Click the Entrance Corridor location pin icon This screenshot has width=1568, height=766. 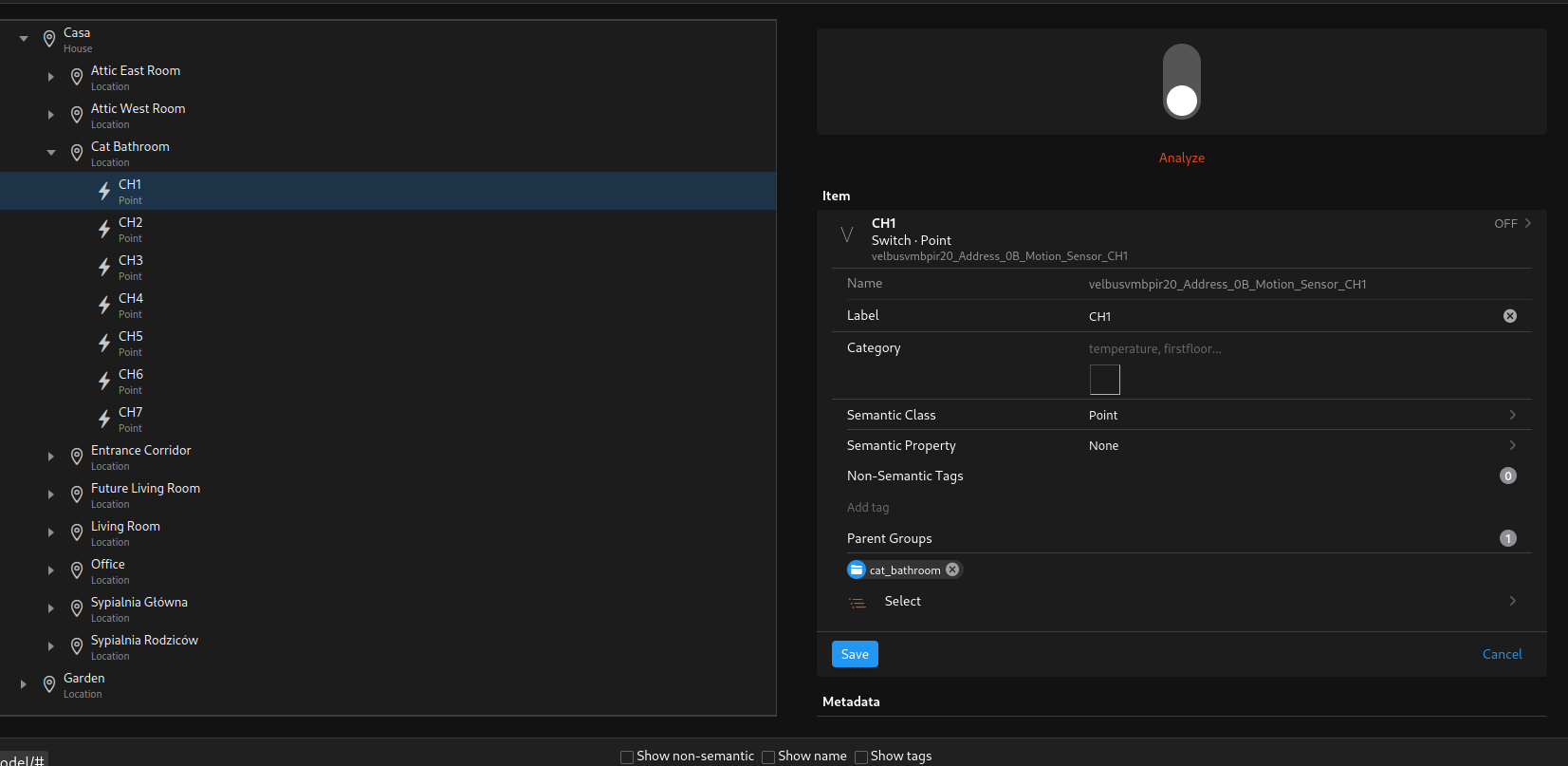point(77,457)
